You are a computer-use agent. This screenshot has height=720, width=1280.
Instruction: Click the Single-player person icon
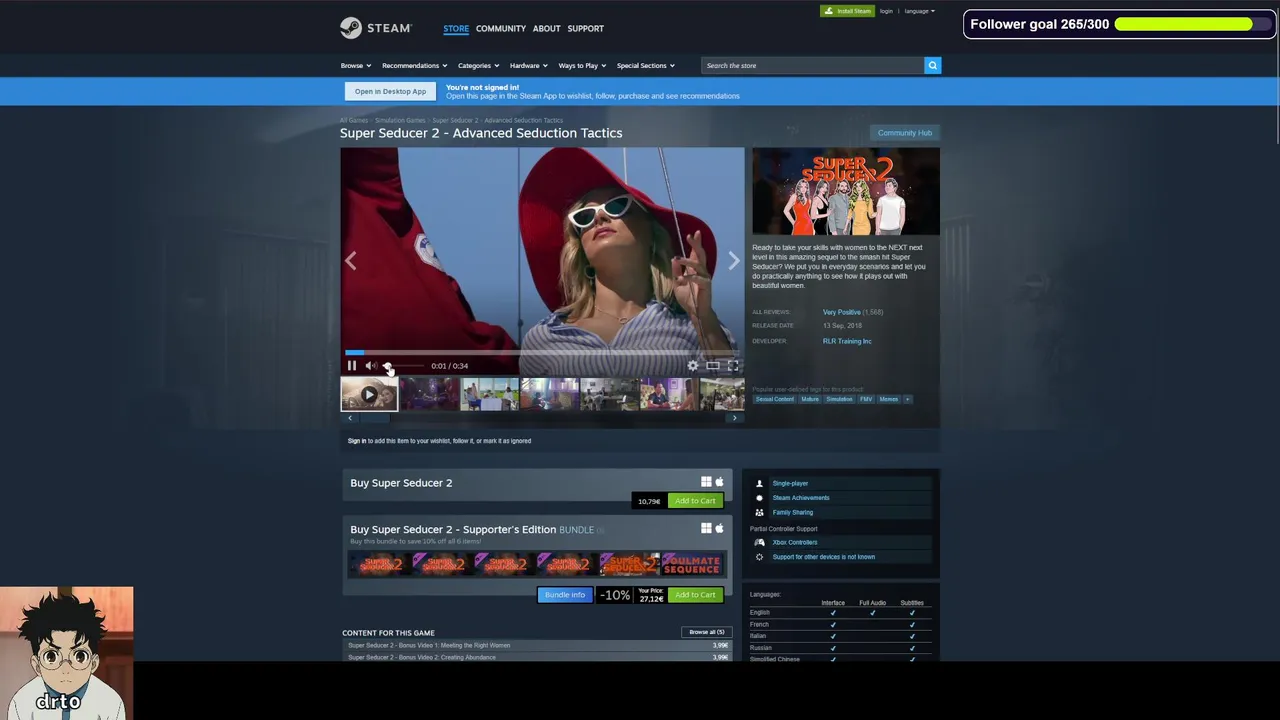759,483
